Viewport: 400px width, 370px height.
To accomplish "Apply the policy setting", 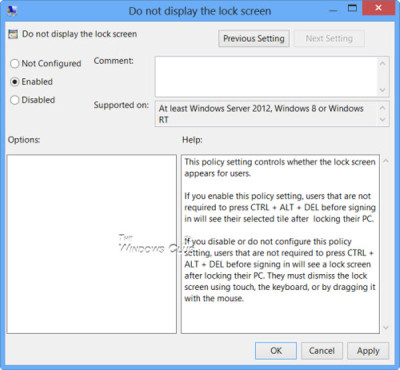I will (368, 351).
